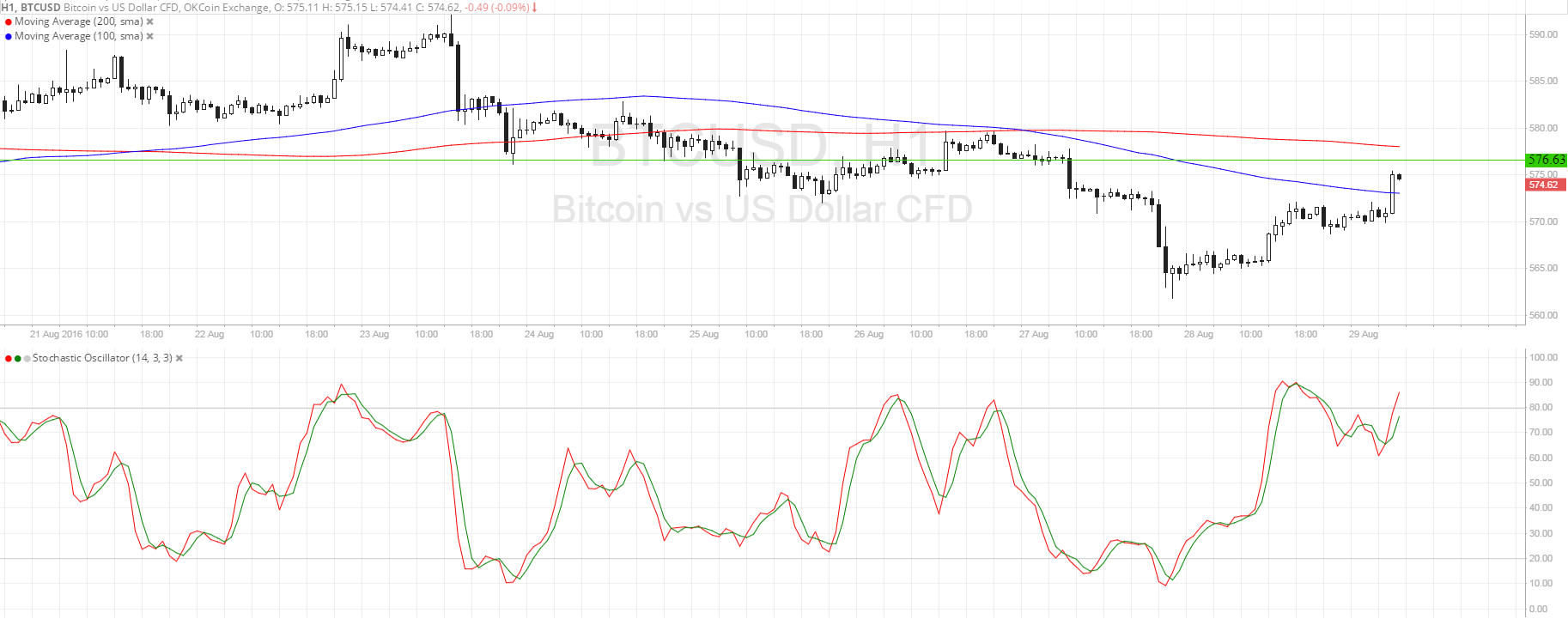Click the gray Stochastic Oscillator color dot

(x=27, y=359)
